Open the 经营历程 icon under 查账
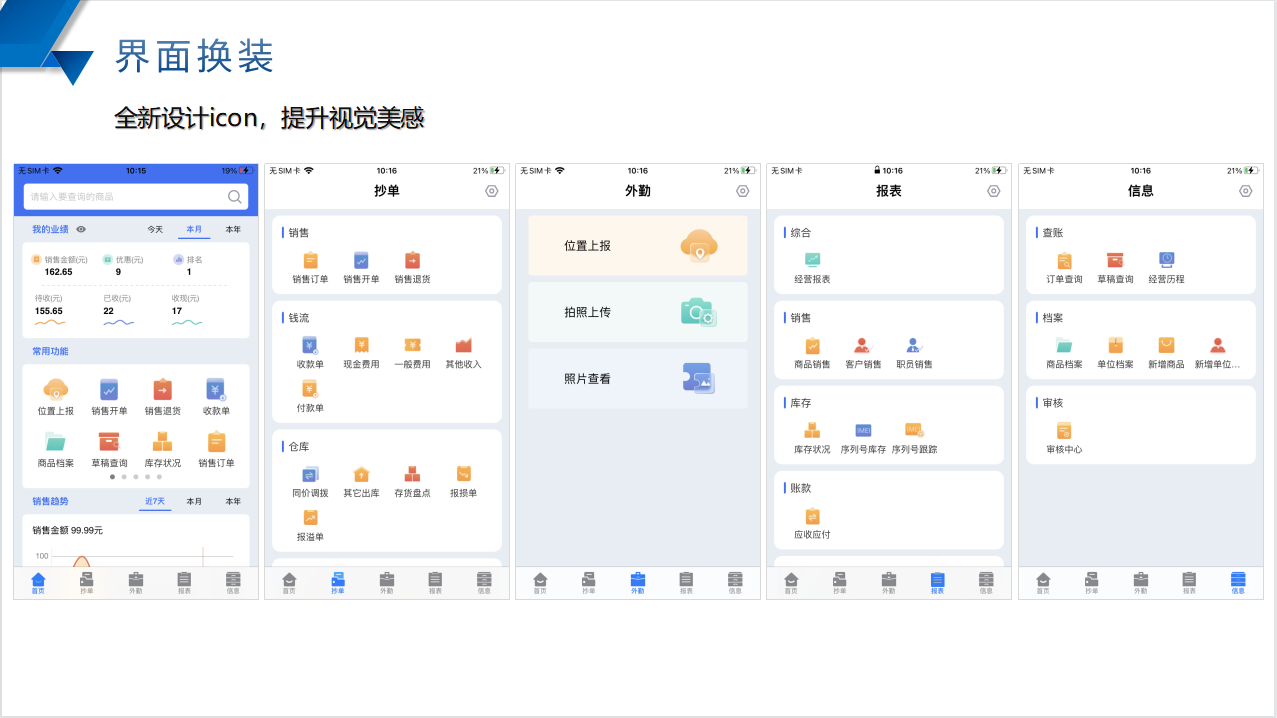The width and height of the screenshot is (1277, 718). pyautogui.click(x=1166, y=261)
